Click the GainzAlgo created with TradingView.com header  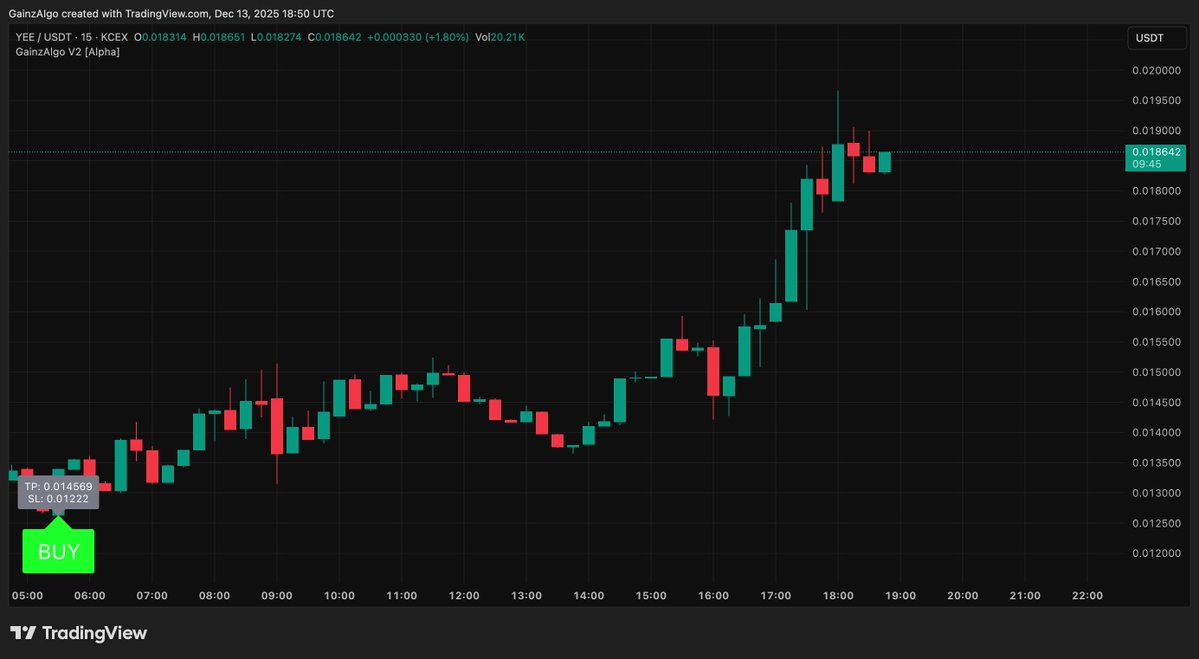click(170, 13)
